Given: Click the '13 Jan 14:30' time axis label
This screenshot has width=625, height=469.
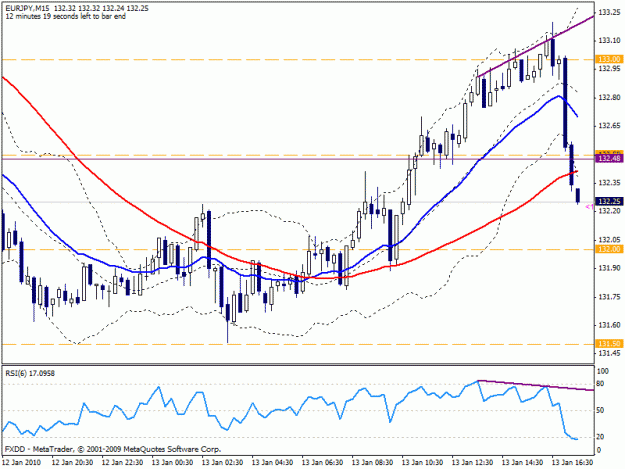Looking at the screenshot, I should (x=522, y=462).
